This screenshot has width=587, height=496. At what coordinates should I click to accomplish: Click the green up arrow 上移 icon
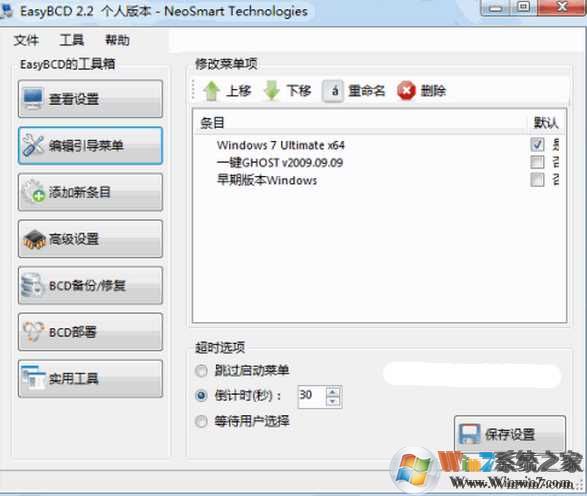click(x=212, y=91)
